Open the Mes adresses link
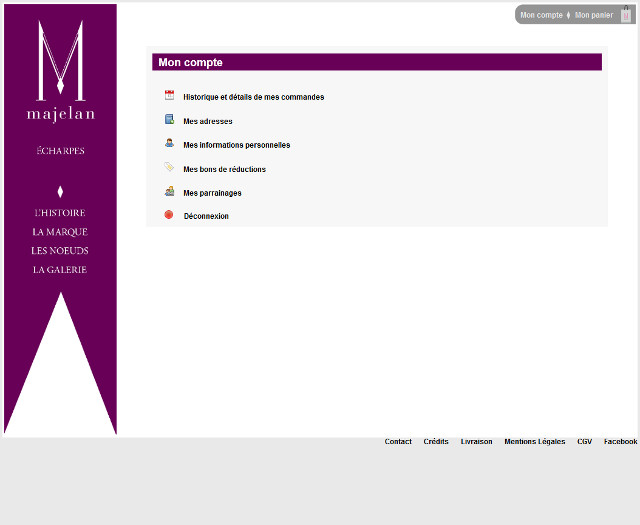The image size is (640, 525). [207, 121]
